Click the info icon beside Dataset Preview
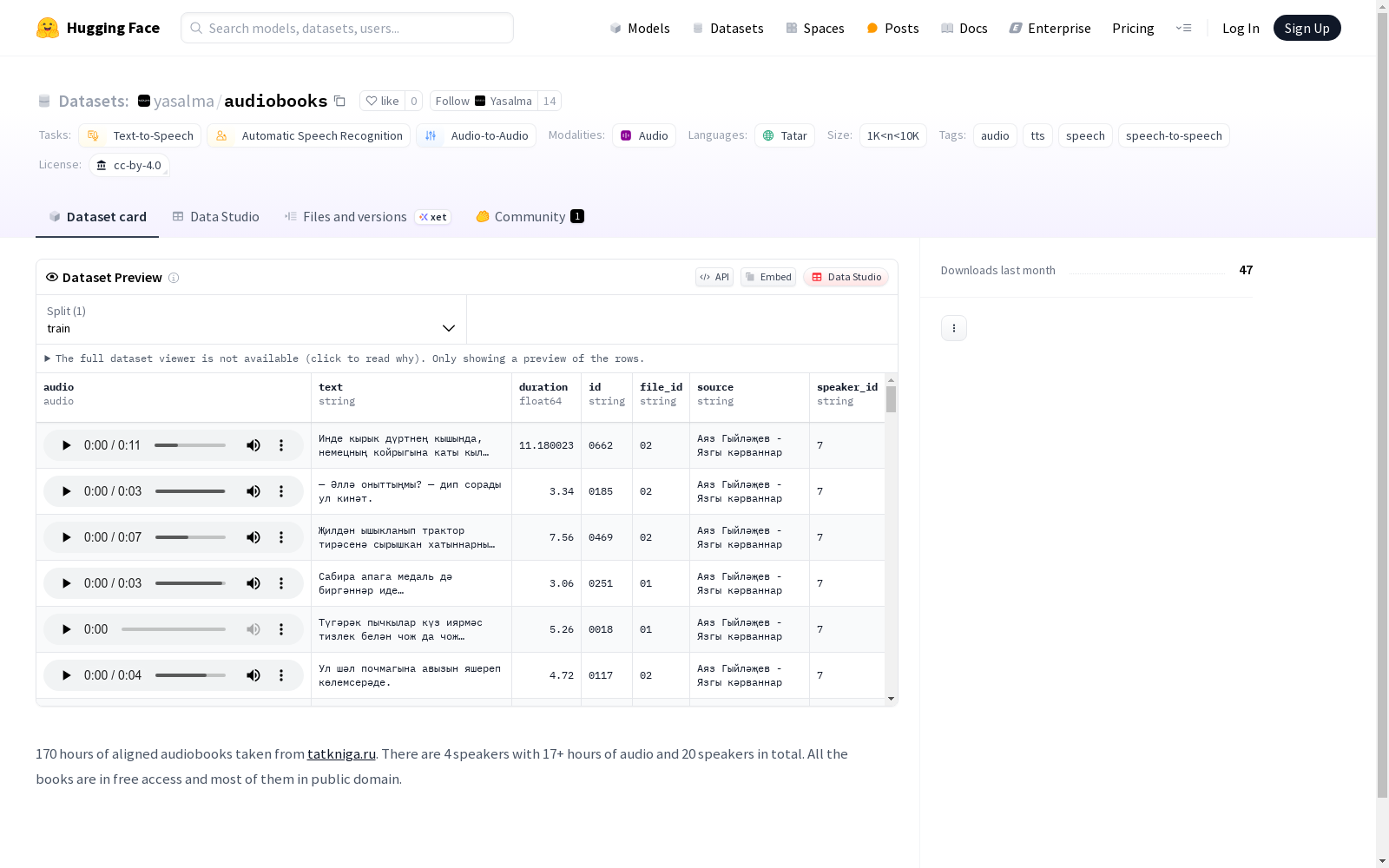Screen dimensions: 1389x868 coord(174,278)
